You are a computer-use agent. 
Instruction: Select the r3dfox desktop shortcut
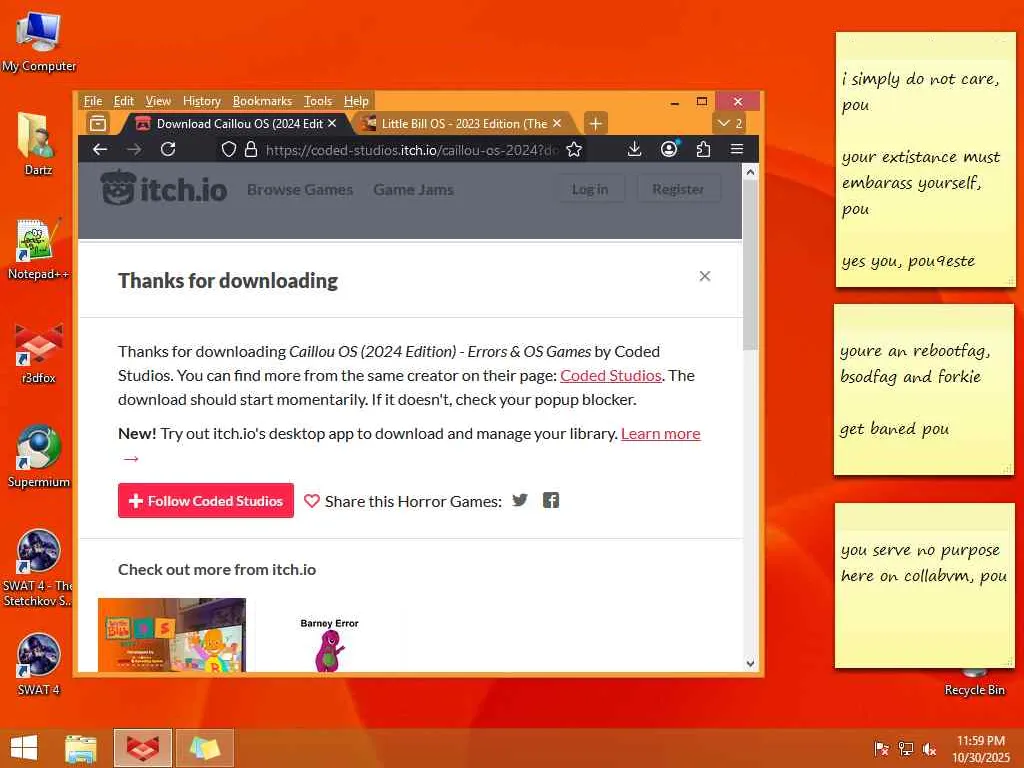39,353
